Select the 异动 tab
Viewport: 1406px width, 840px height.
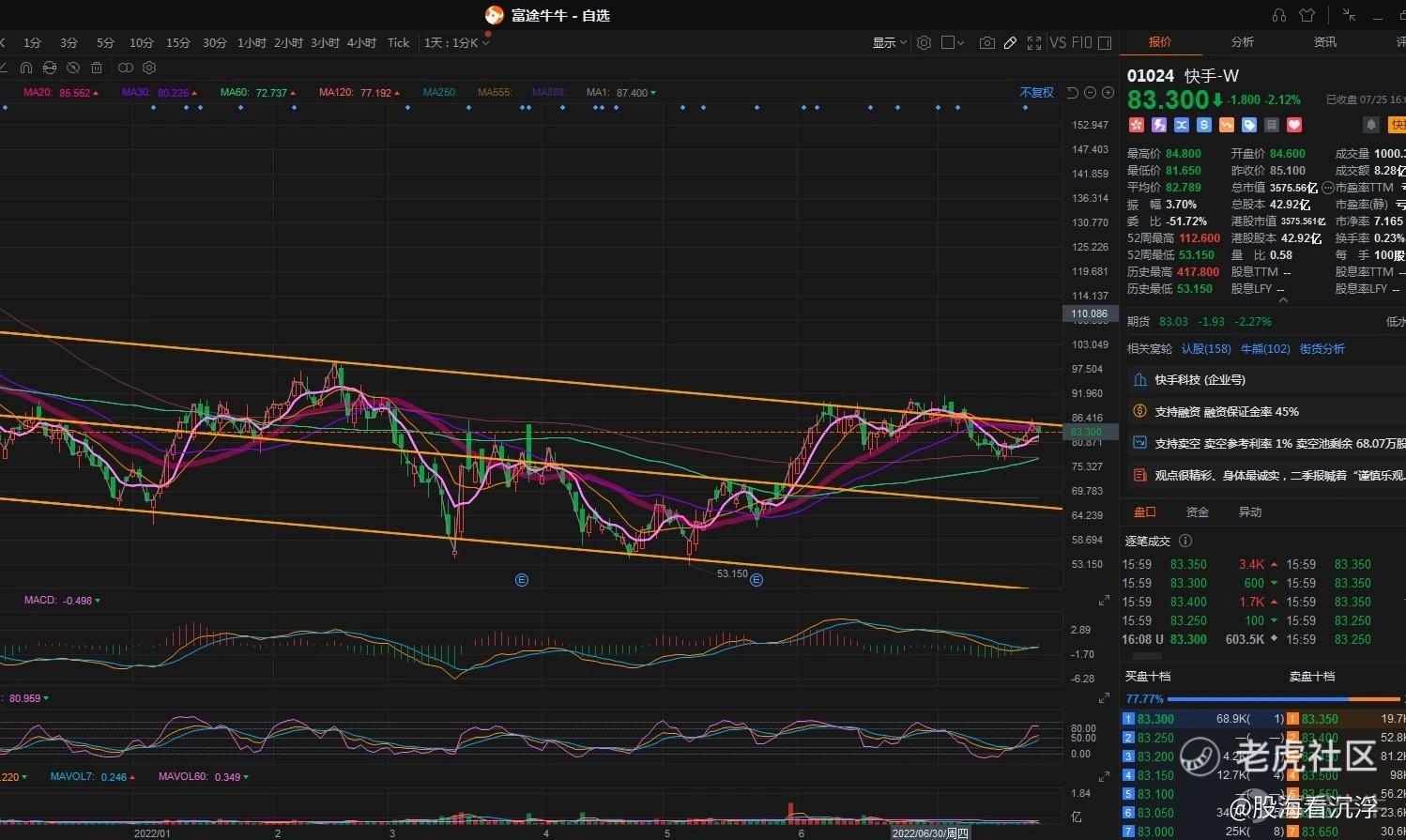[1250, 512]
